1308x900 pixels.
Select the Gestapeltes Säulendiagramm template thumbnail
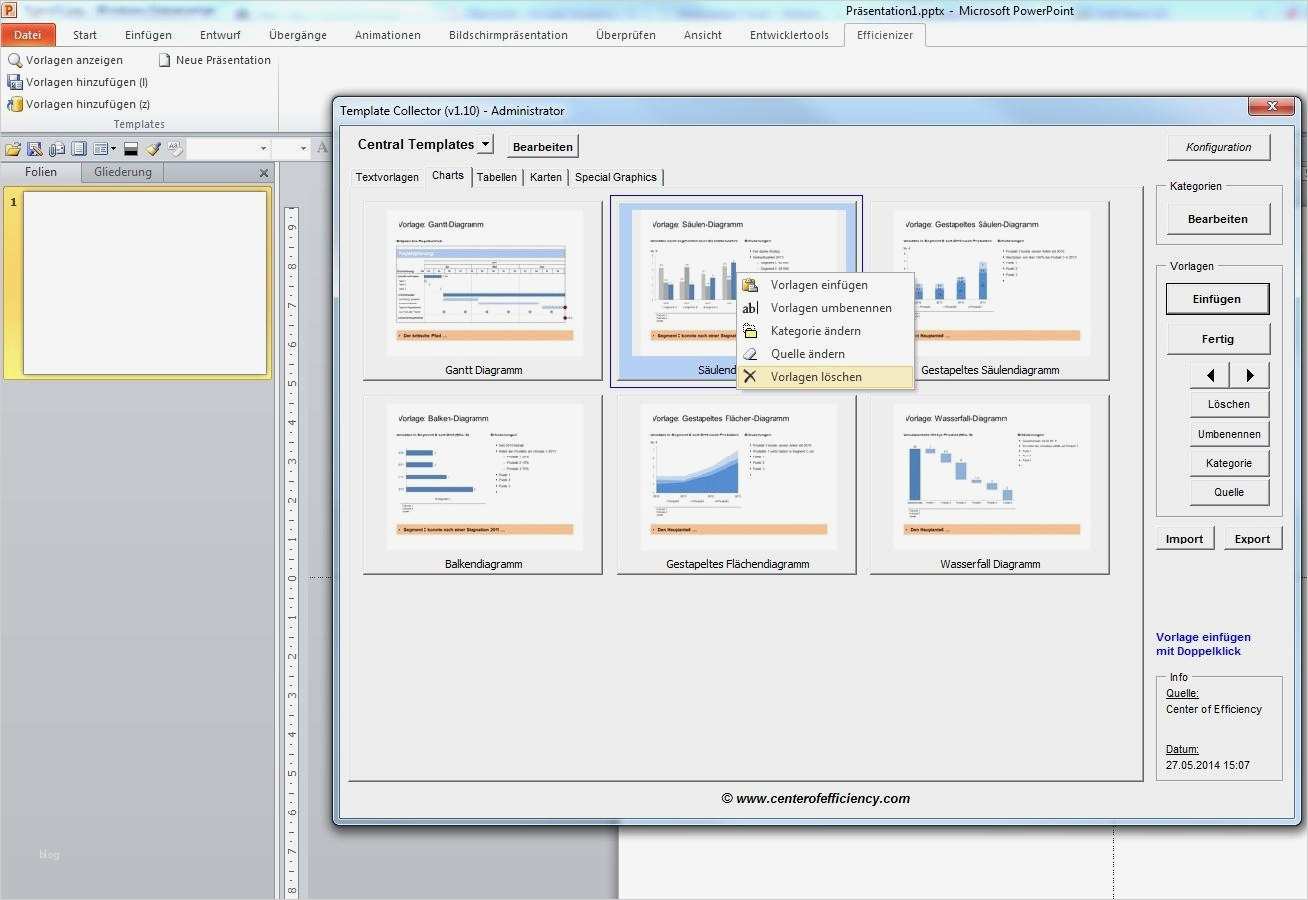pyautogui.click(x=989, y=291)
